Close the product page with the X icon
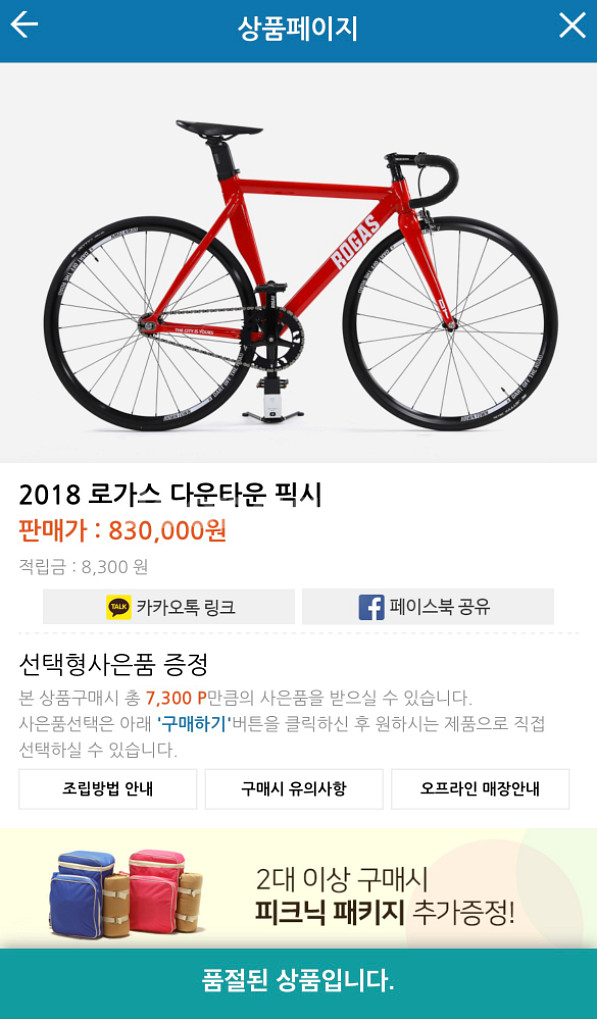The image size is (597, 1024). tap(572, 25)
